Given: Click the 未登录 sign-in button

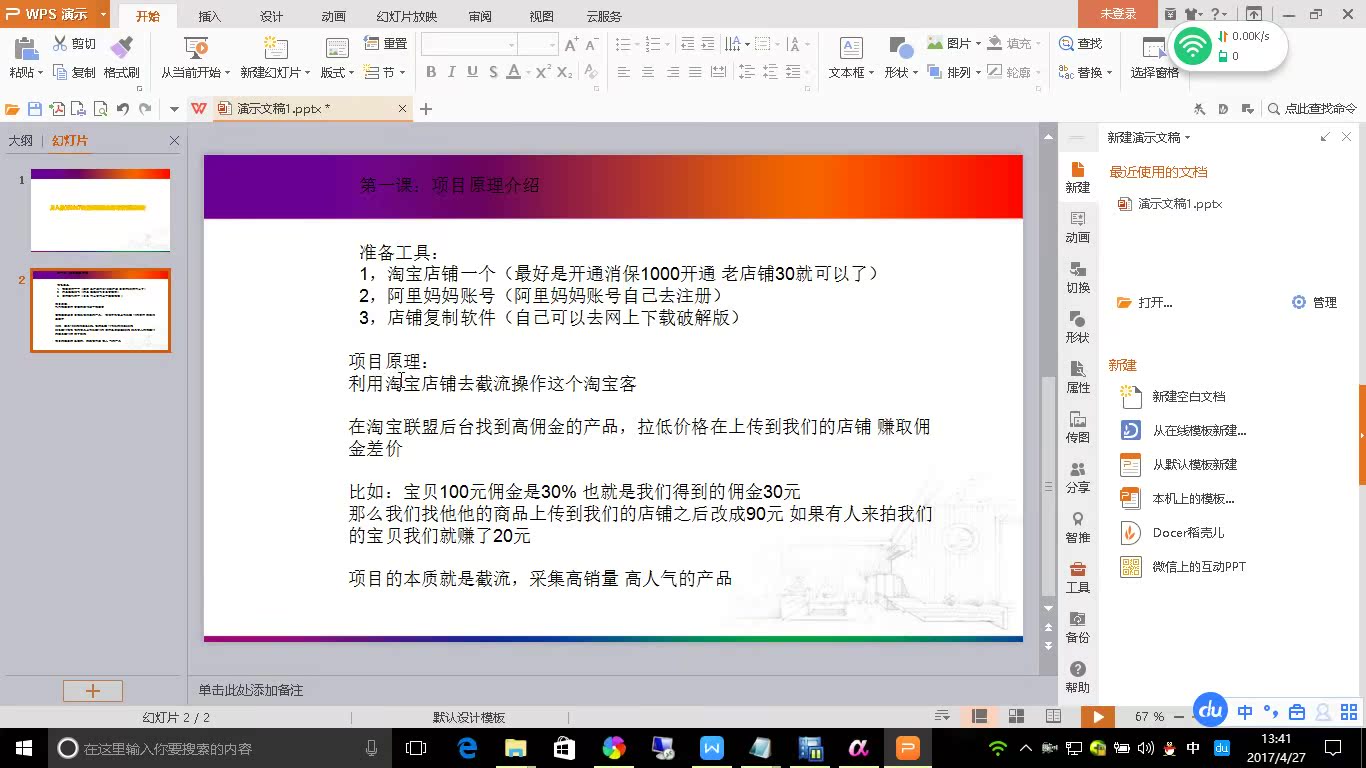Looking at the screenshot, I should click(1118, 14).
